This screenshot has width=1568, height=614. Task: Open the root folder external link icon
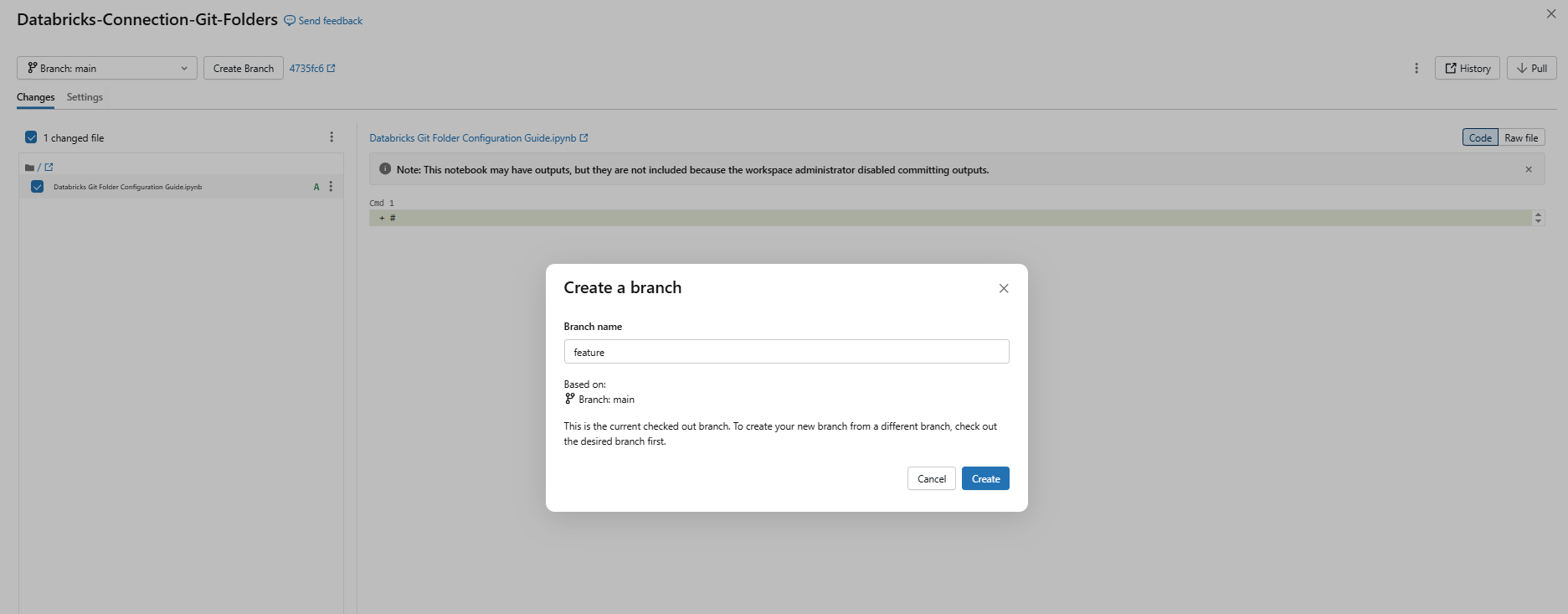(49, 167)
